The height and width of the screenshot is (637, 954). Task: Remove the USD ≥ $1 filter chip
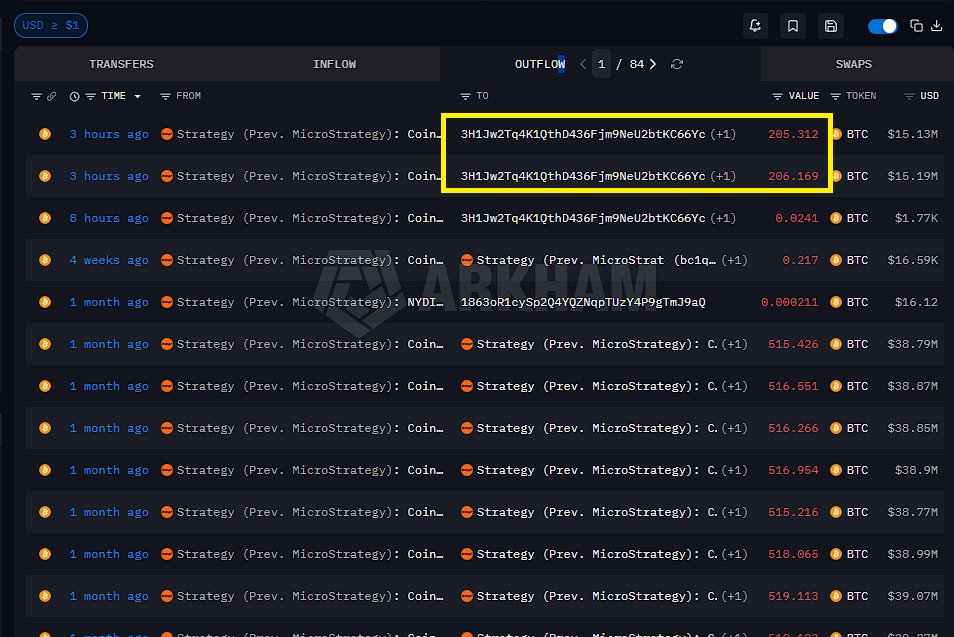51,26
